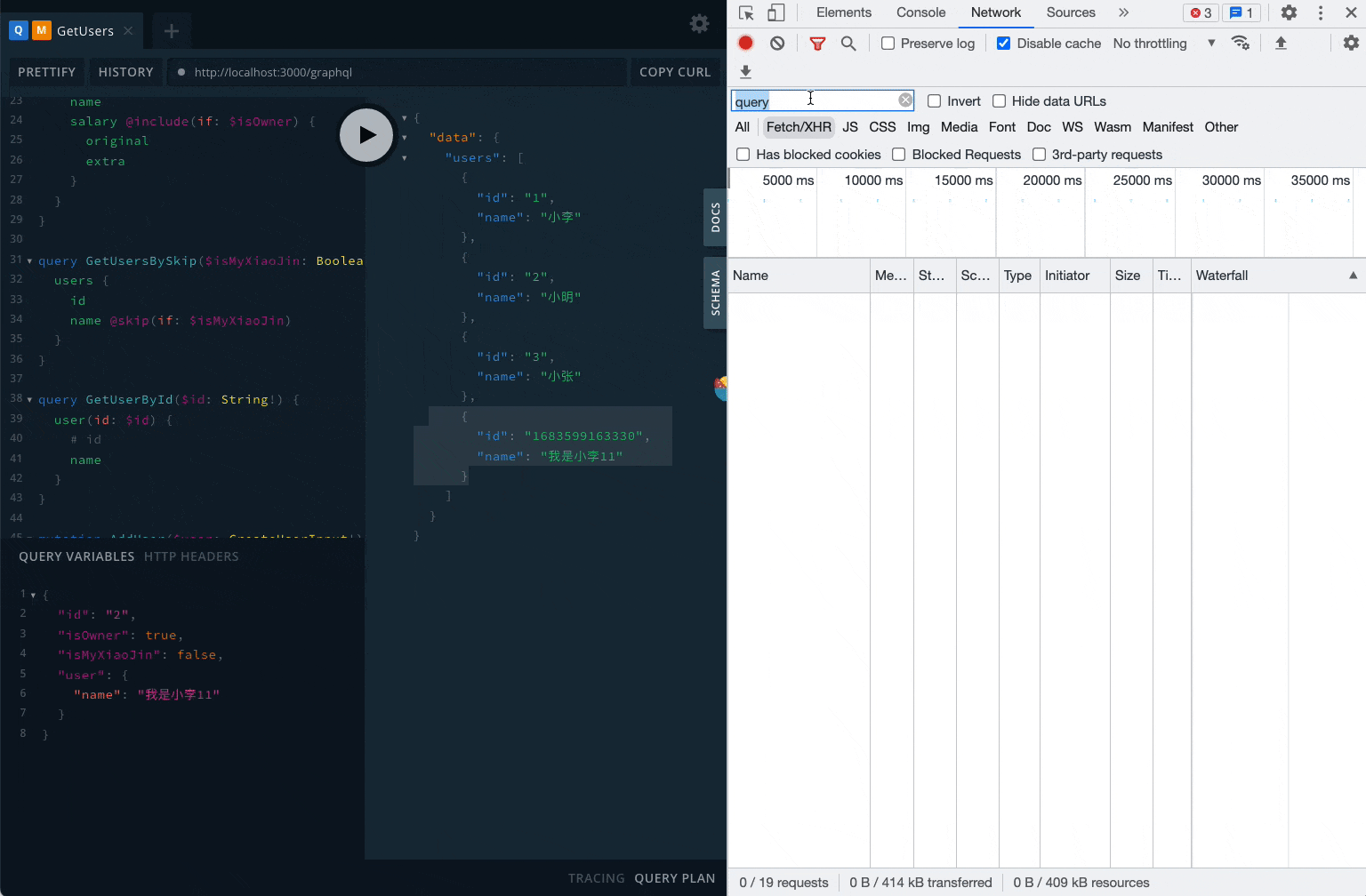Screen dimensions: 1366x896
Task: Open the Console panel
Action: pos(920,12)
